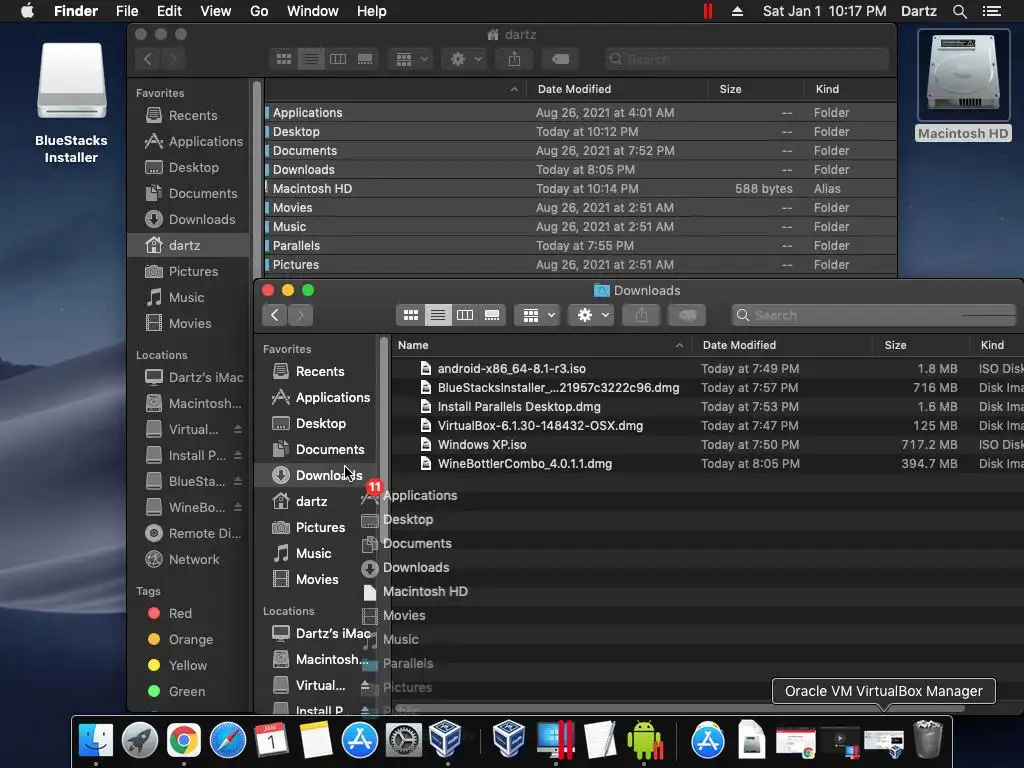
Task: Open the Edit menu
Action: 169,11
